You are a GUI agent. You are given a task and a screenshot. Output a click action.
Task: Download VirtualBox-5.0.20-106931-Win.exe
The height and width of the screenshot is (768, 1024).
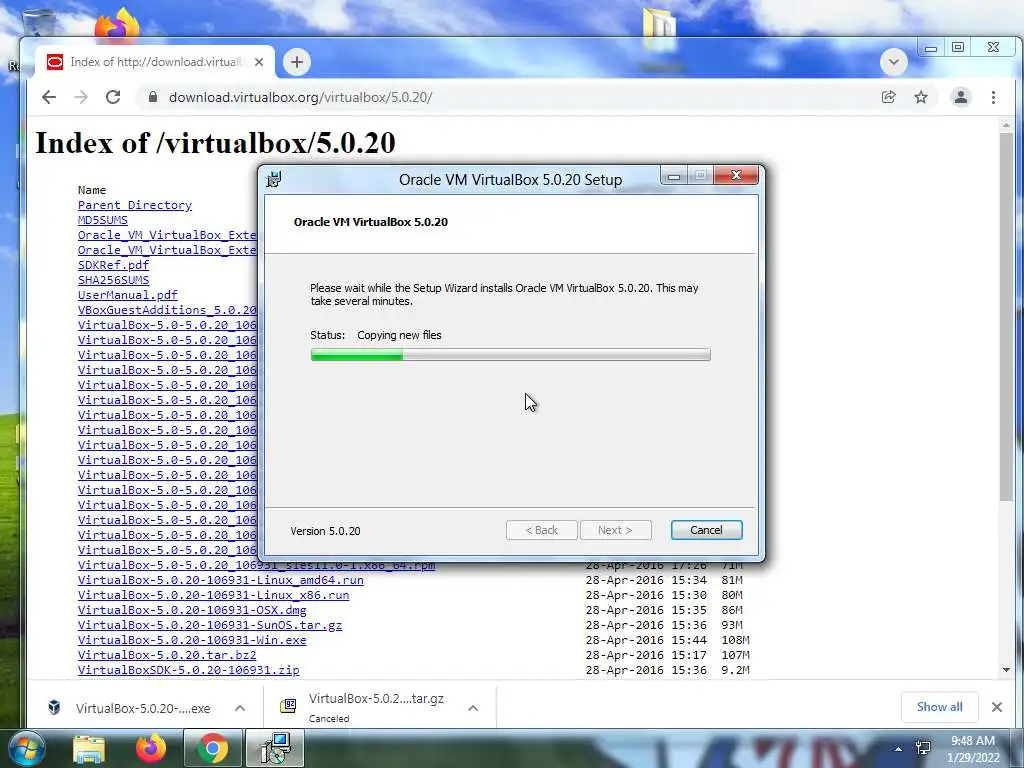192,640
